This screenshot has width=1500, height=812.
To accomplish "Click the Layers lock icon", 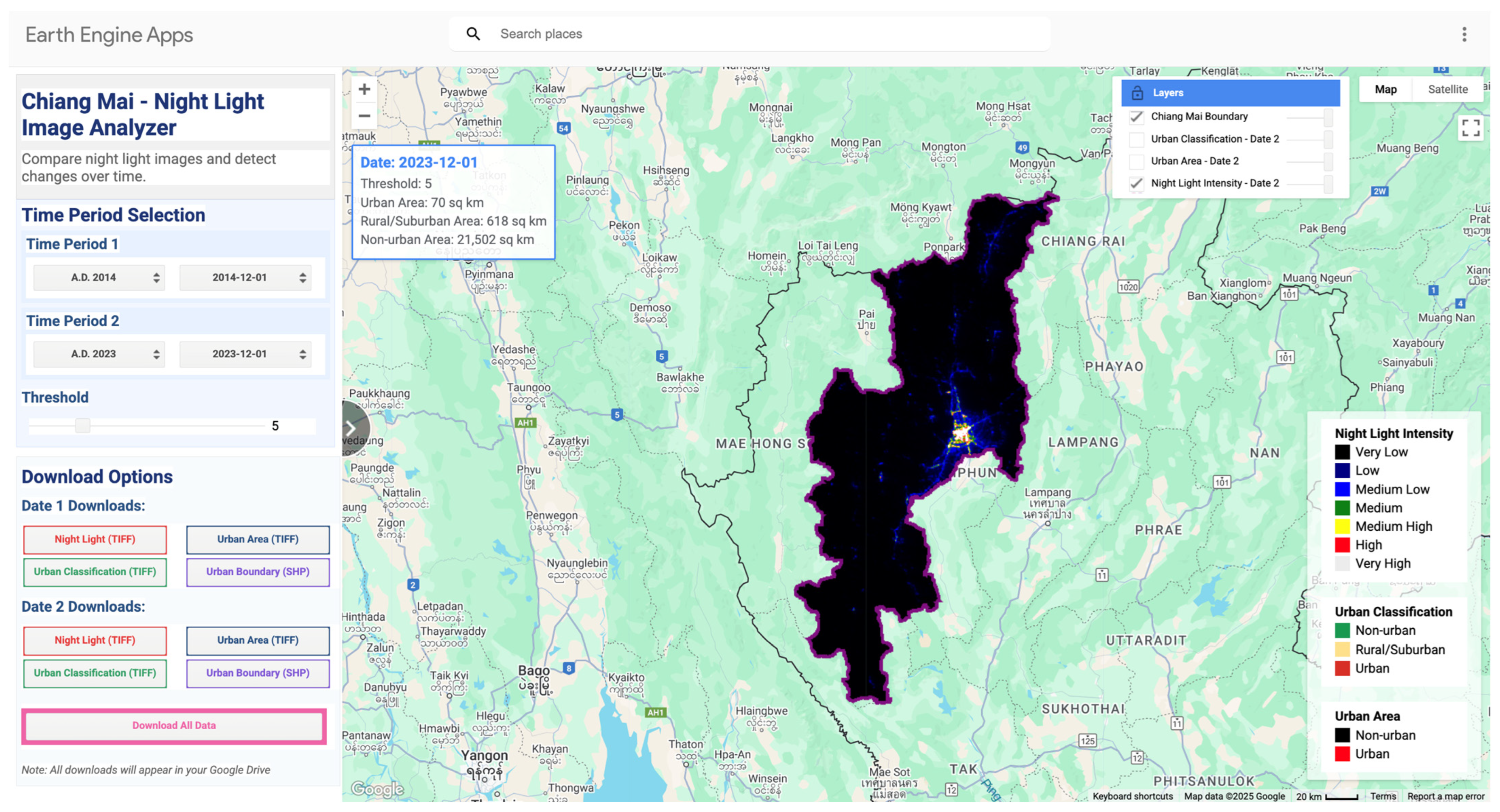I will coord(1137,93).
